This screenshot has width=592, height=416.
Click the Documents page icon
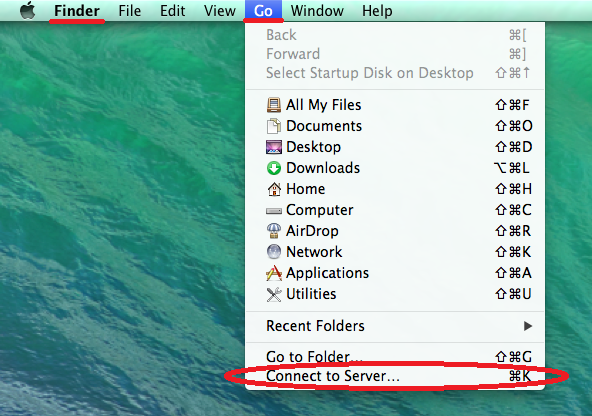pyautogui.click(x=274, y=126)
